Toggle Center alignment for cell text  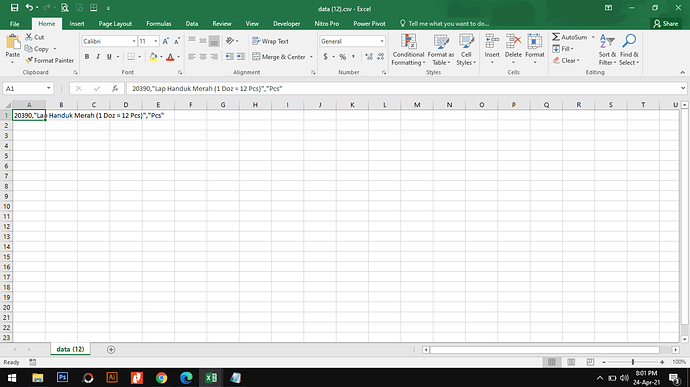(203, 57)
